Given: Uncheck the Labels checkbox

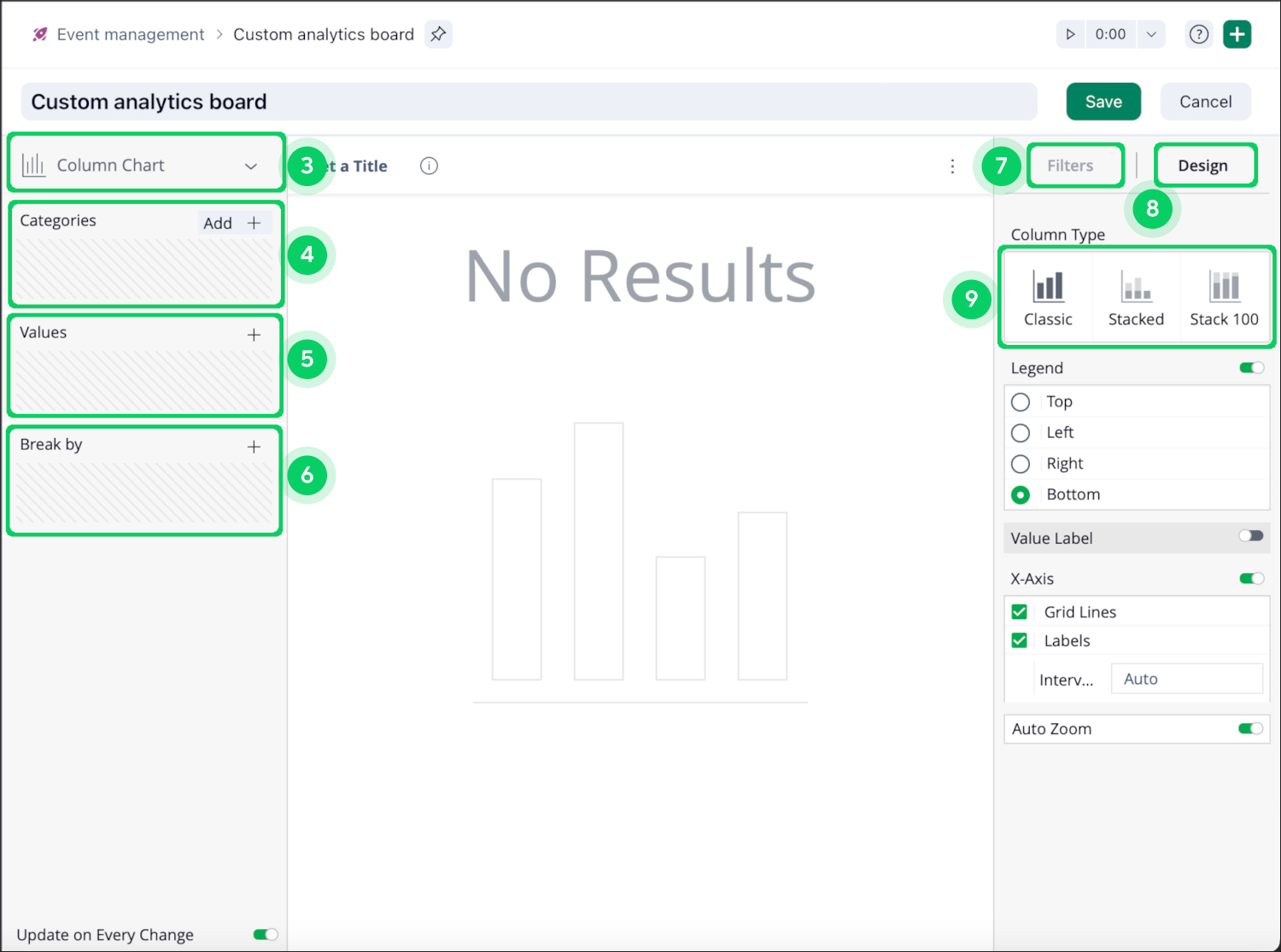Looking at the screenshot, I should pyautogui.click(x=1019, y=640).
